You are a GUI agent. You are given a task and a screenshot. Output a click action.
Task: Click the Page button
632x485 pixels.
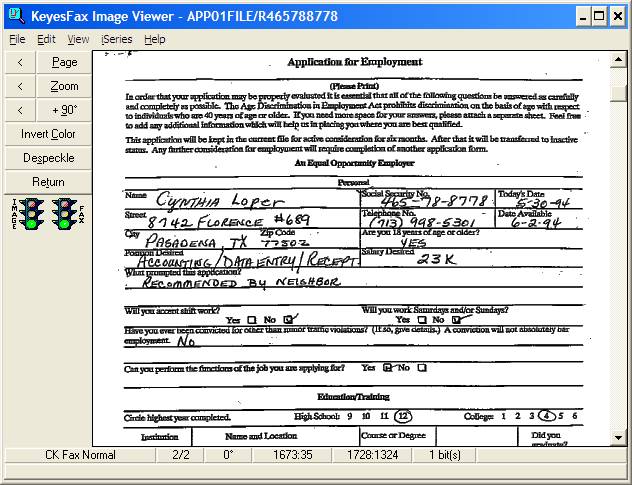click(x=64, y=62)
